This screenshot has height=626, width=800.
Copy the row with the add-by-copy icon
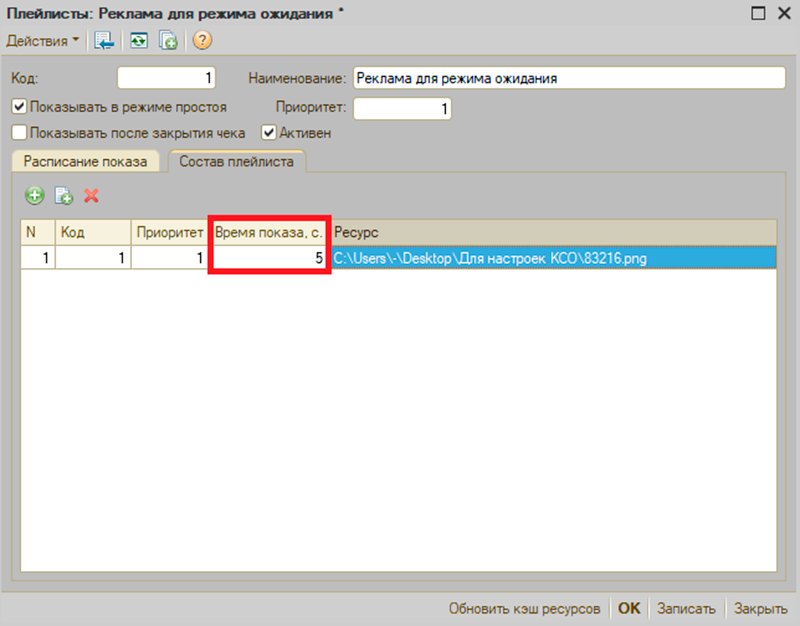tap(64, 195)
